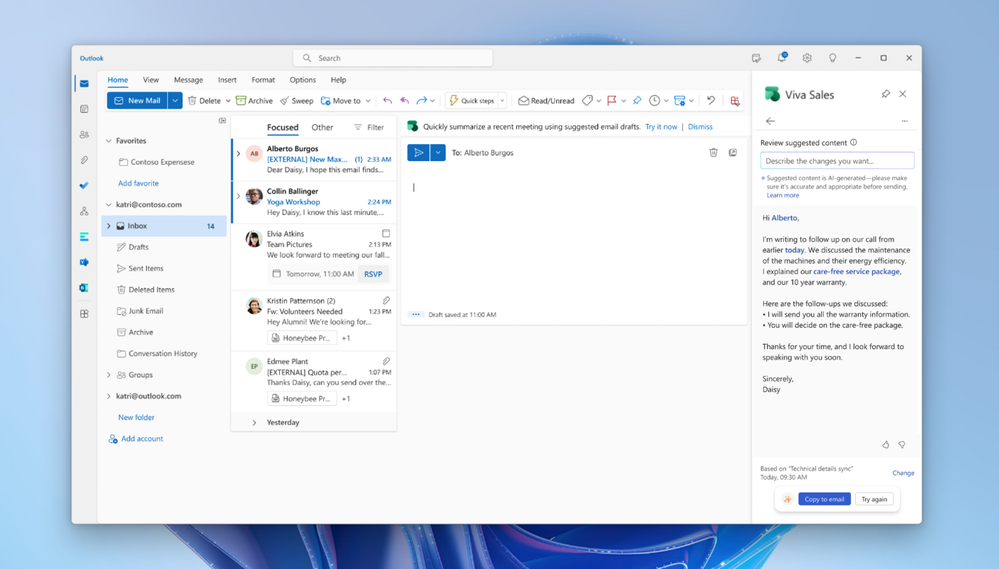
Task: Expand the katri@outlook.com account
Action: pyautogui.click(x=109, y=396)
